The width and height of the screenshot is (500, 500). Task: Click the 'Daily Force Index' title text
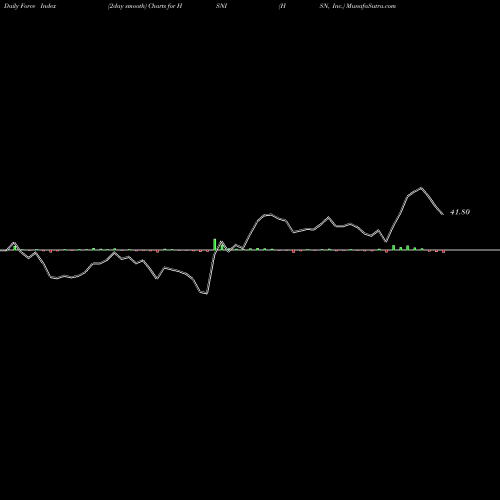click(x=30, y=6)
